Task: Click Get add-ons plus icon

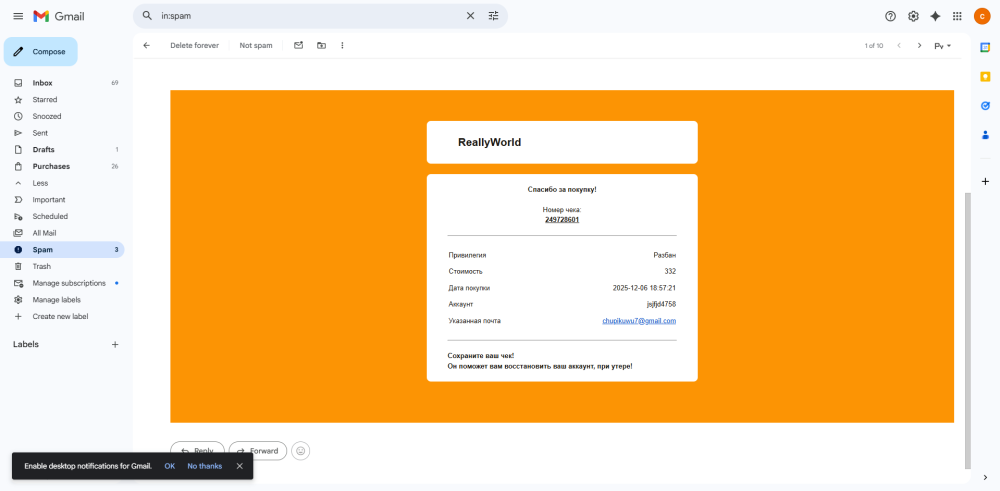Action: pos(985,182)
